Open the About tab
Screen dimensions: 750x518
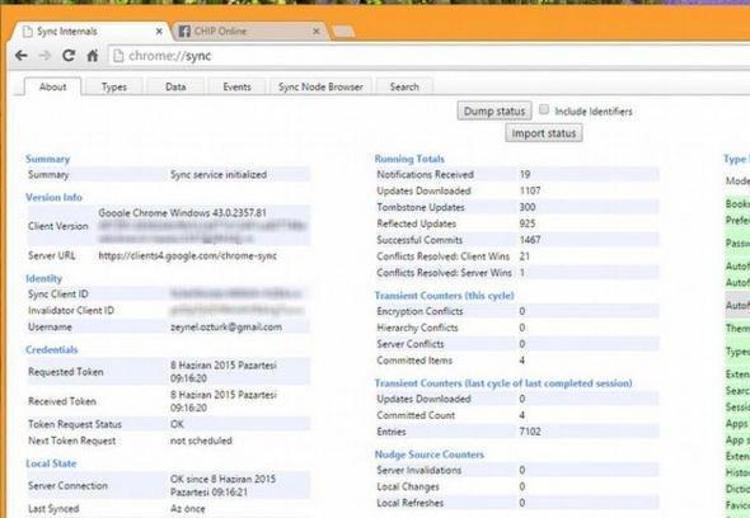[x=53, y=87]
